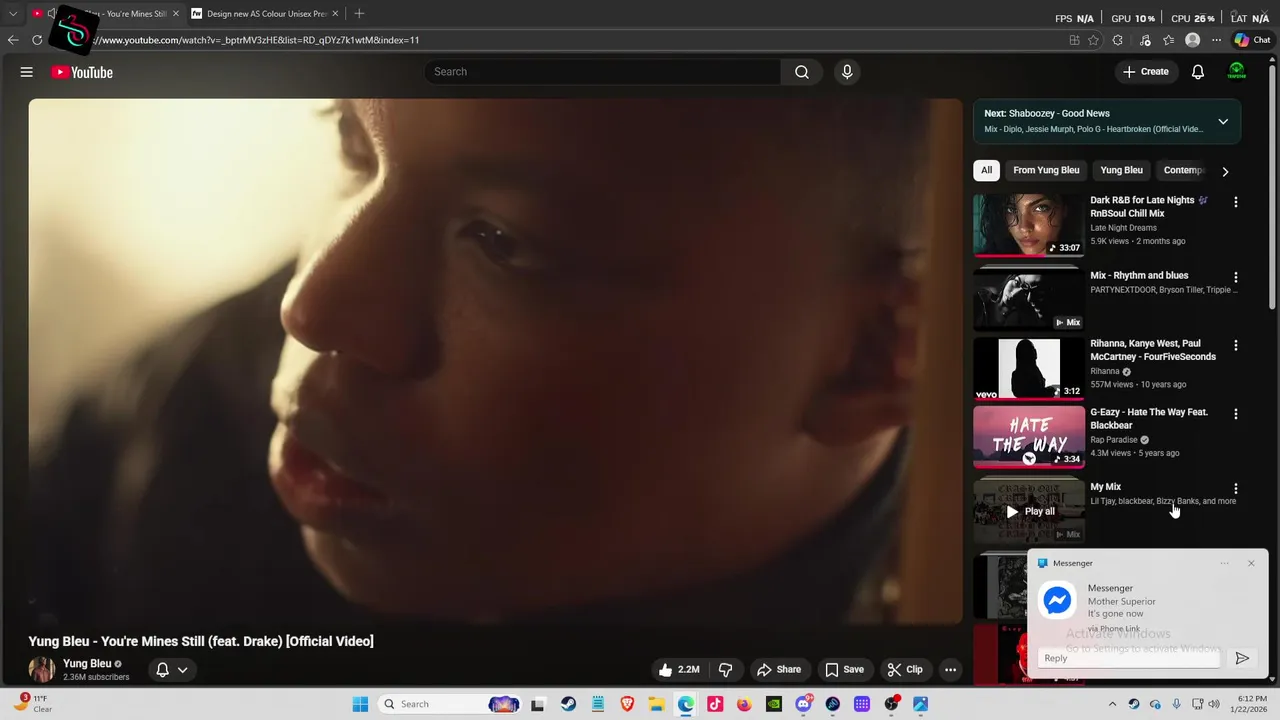
Task: Select the Yung Bleu filter chip
Action: [x=1121, y=170]
